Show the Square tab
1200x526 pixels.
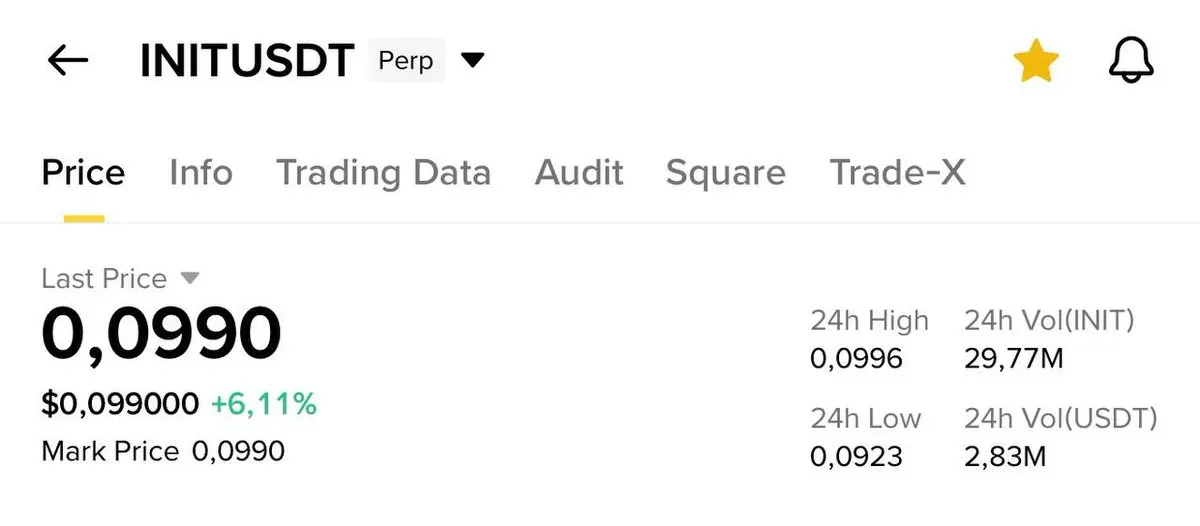pos(725,173)
